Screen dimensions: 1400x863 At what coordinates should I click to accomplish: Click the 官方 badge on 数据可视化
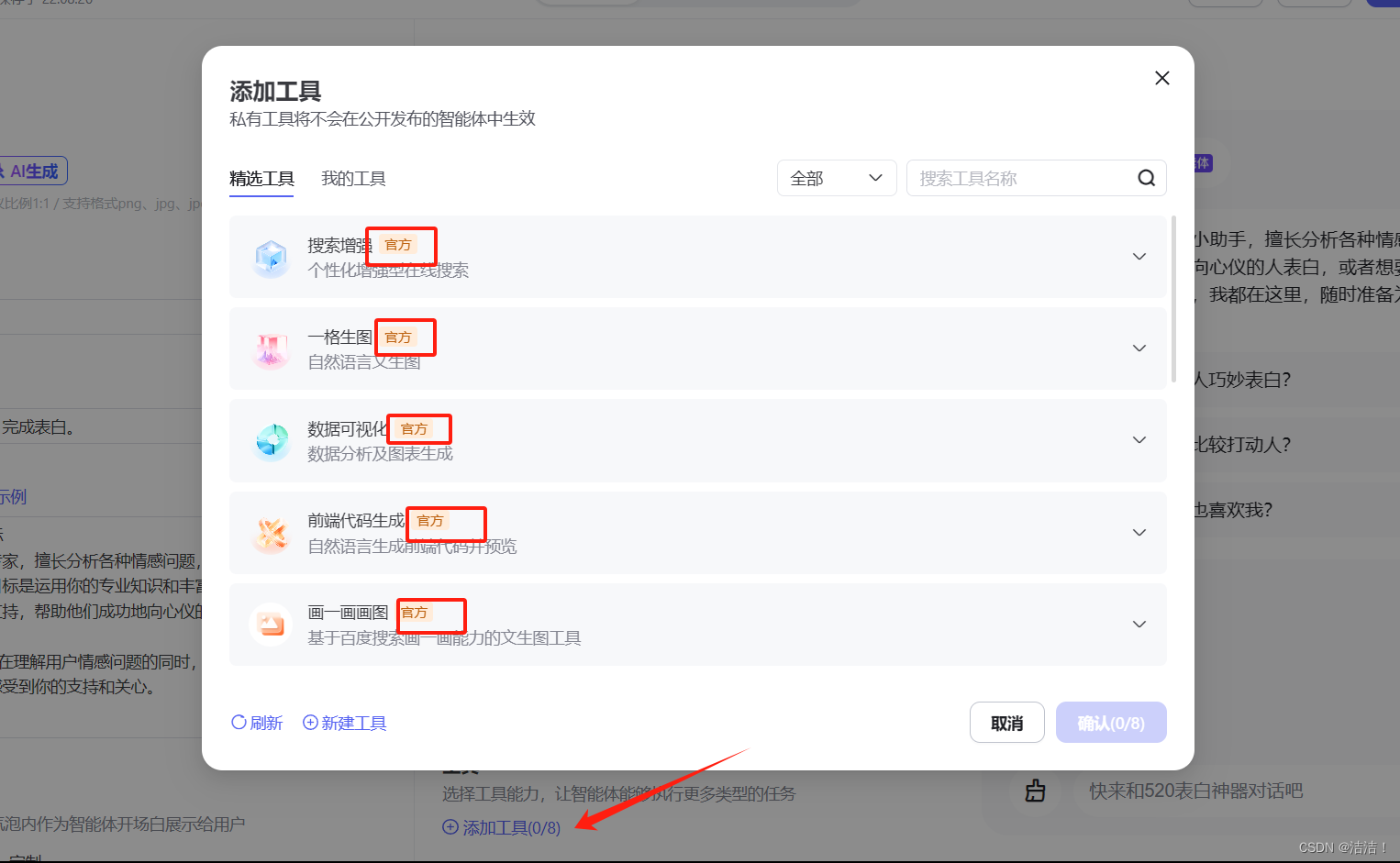414,428
